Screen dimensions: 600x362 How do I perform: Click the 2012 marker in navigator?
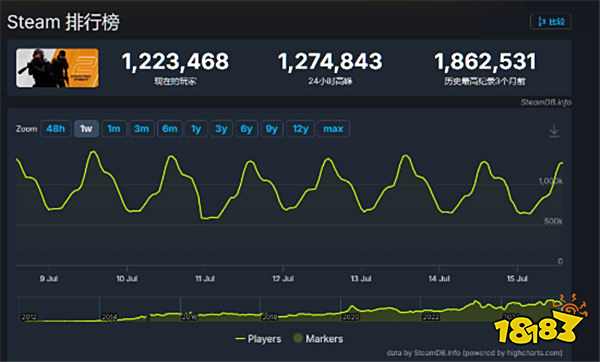coord(29,317)
